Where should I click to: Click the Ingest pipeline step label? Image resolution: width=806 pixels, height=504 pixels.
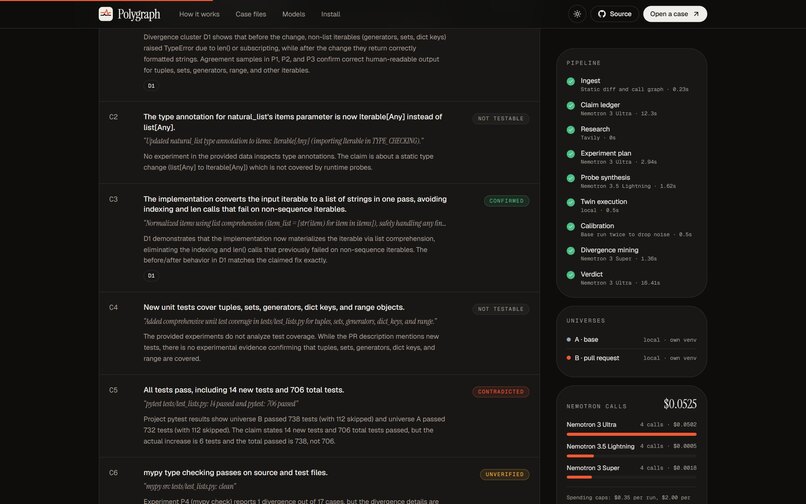(x=590, y=81)
